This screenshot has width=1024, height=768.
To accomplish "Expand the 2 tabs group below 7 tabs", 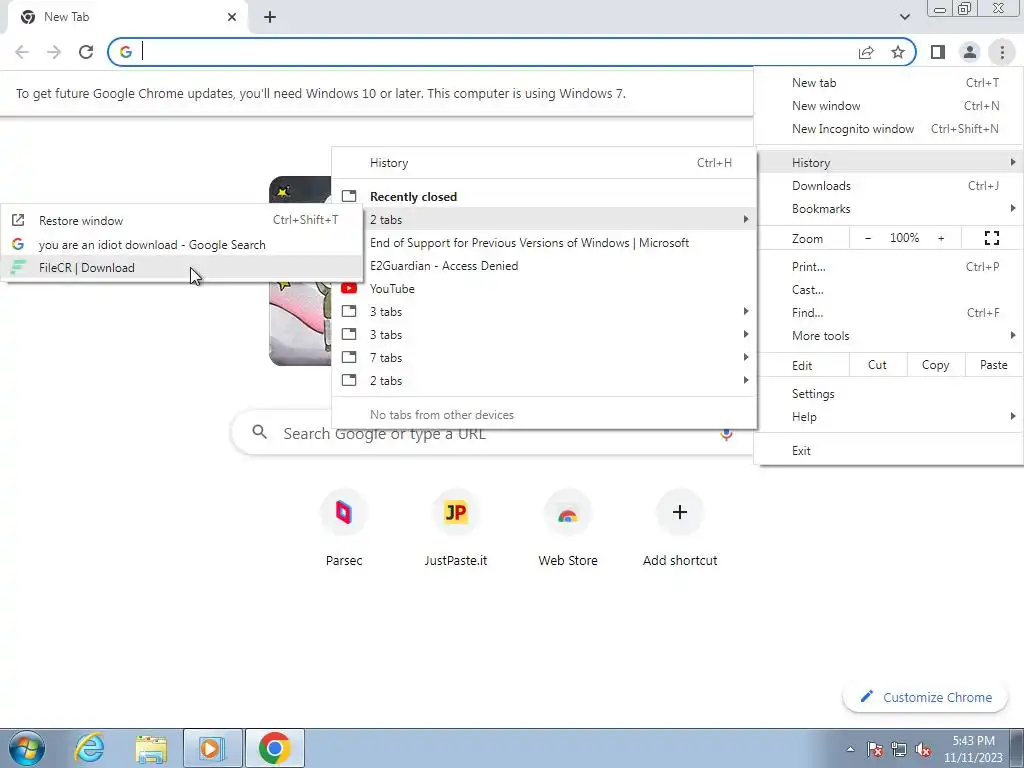I will coord(544,380).
